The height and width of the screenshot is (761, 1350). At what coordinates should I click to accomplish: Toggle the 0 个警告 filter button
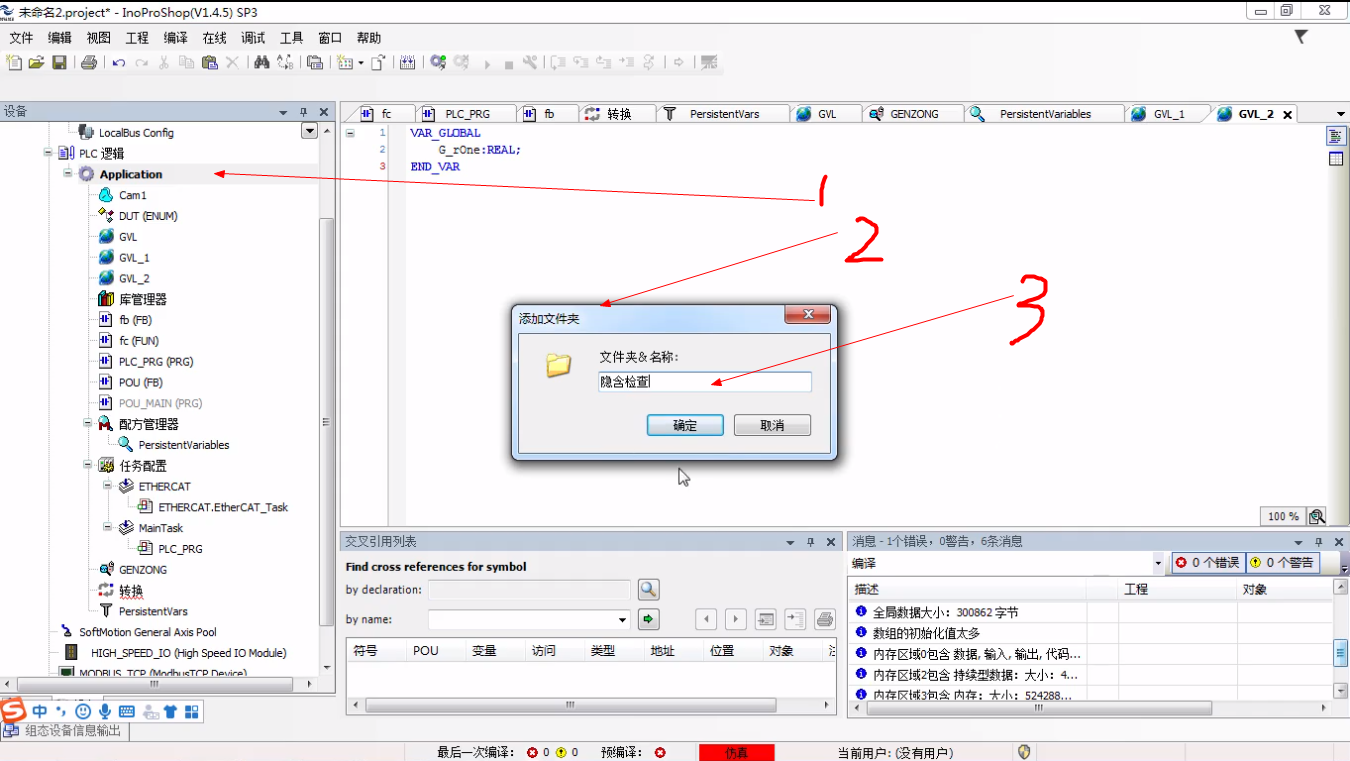(x=1281, y=563)
